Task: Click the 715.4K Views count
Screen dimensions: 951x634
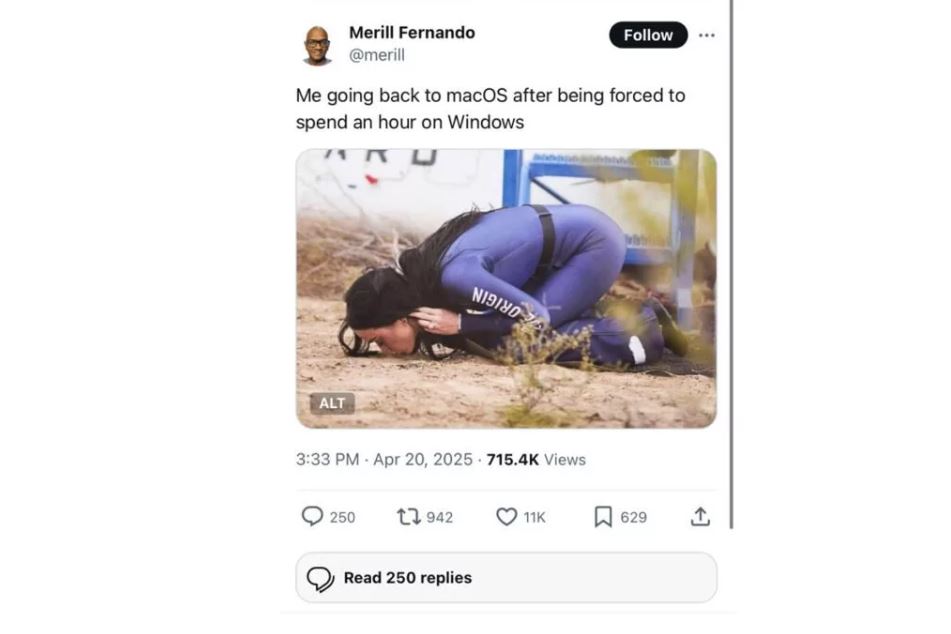Action: point(536,460)
